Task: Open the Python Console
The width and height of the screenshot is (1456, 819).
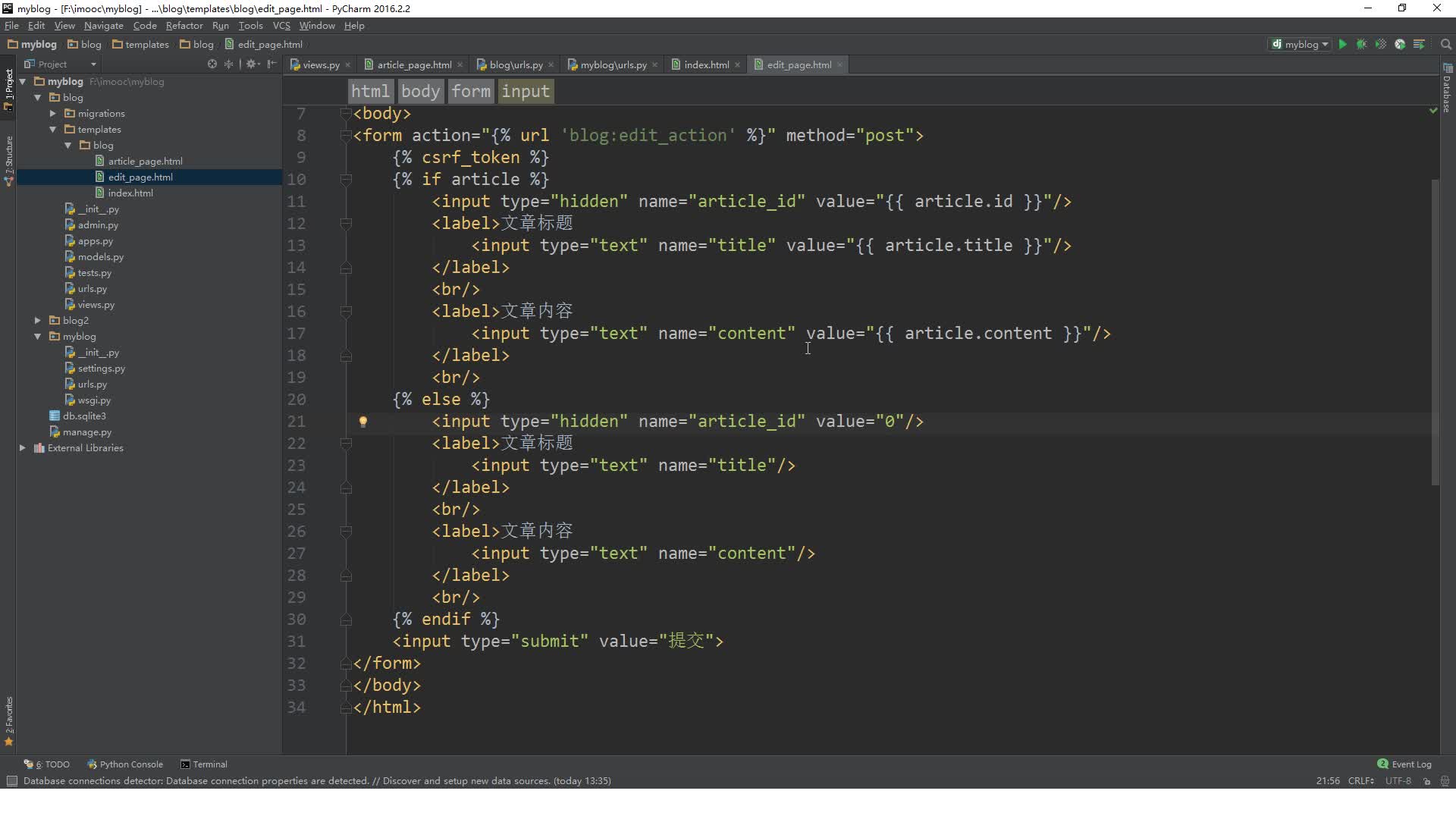Action: click(x=125, y=764)
